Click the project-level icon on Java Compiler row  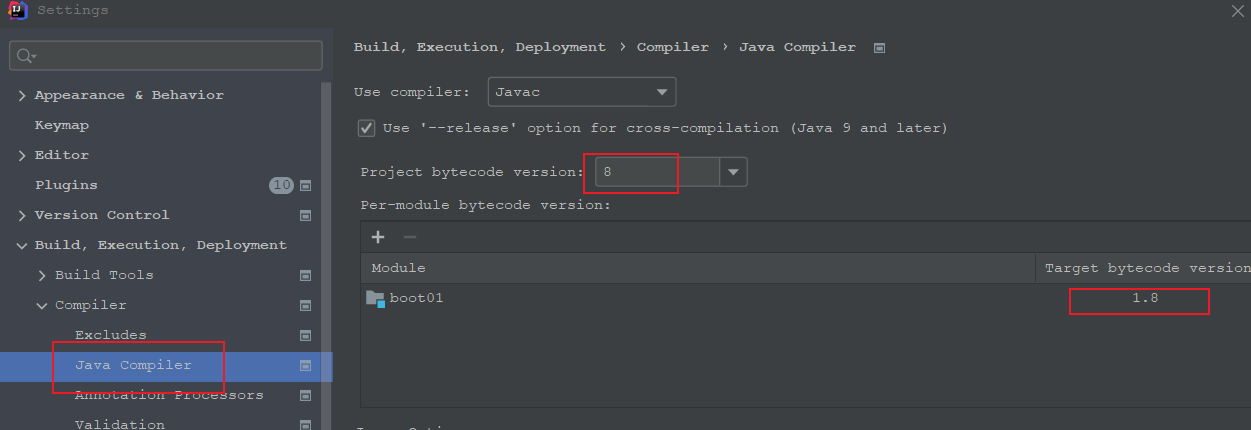(x=306, y=366)
